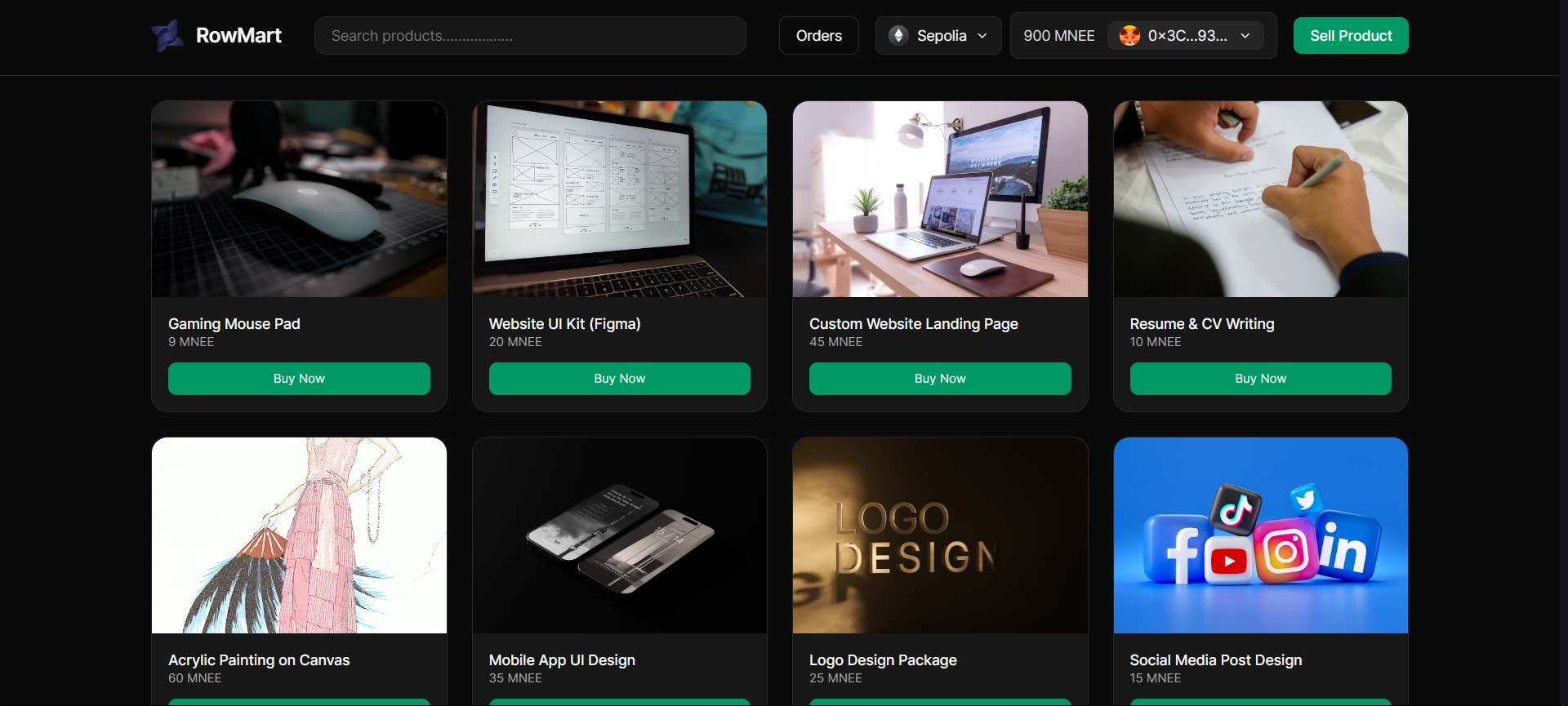Click the 60 MNEE price
Screen dimensions: 1568x706
(194, 678)
